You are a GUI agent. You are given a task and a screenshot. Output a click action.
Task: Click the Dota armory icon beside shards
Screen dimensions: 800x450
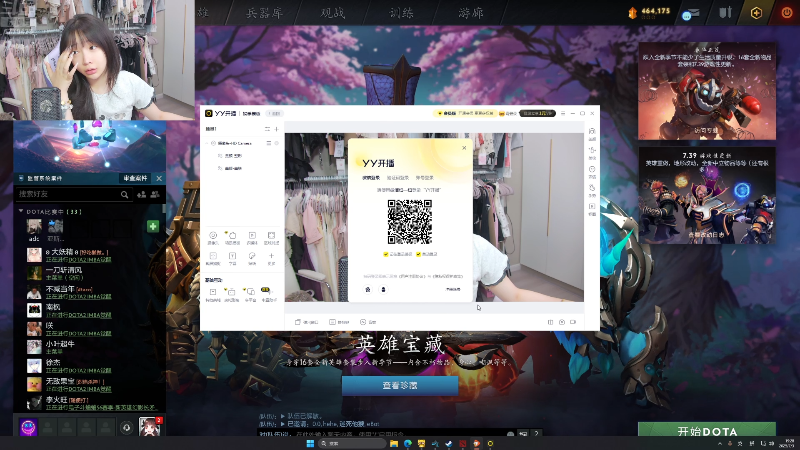[725, 12]
